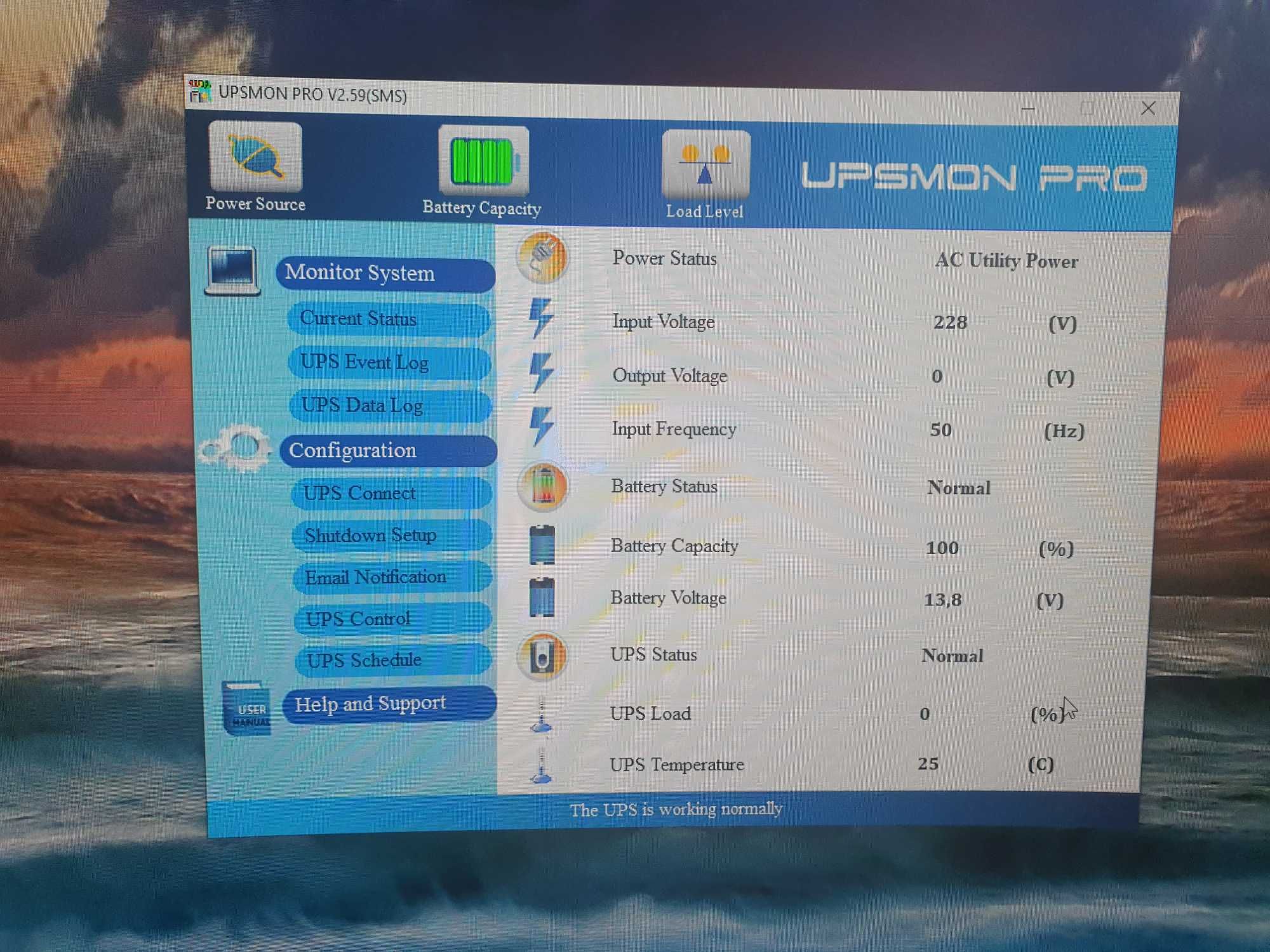Screen dimensions: 1270x952
Task: Click the Battery Voltage value 13,8
Action: (942, 600)
